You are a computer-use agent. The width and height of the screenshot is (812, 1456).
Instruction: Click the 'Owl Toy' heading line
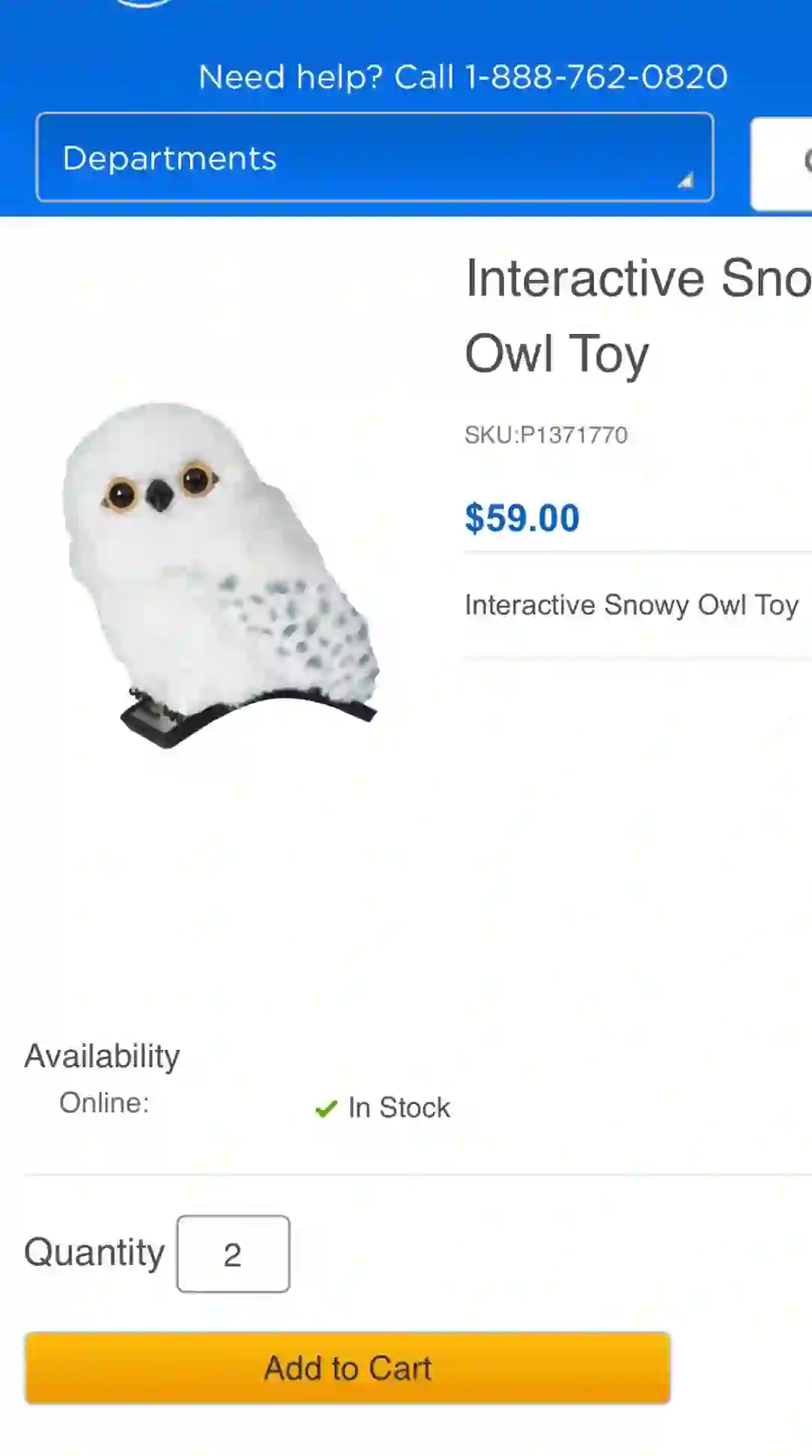click(x=556, y=353)
